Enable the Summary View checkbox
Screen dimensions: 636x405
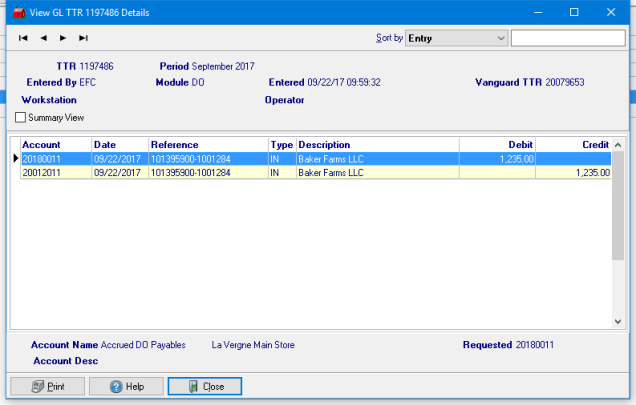coord(22,118)
